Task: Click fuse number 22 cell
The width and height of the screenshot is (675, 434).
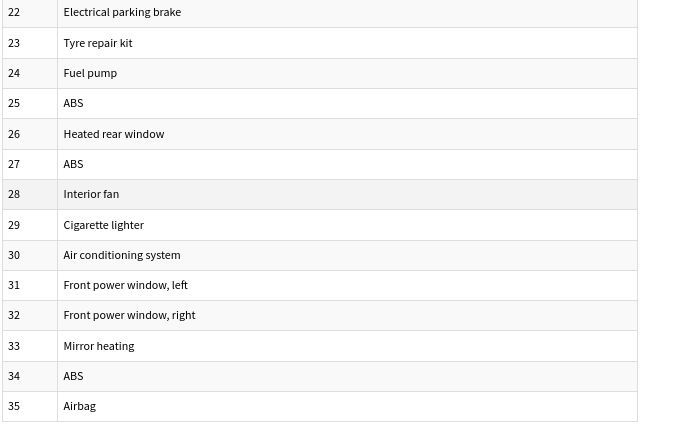Action: [14, 12]
